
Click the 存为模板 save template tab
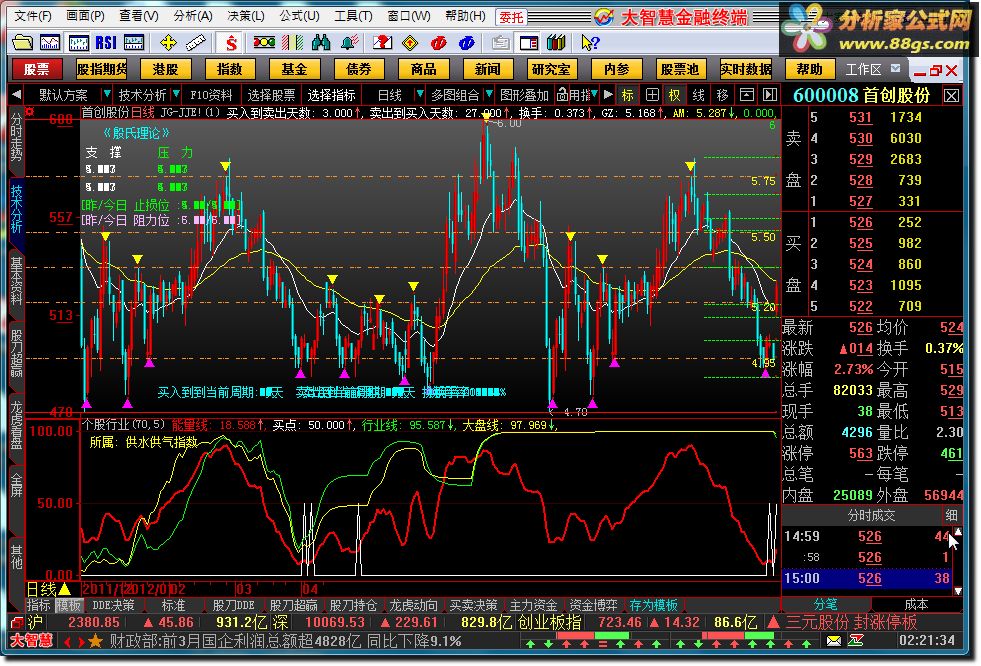(x=653, y=605)
